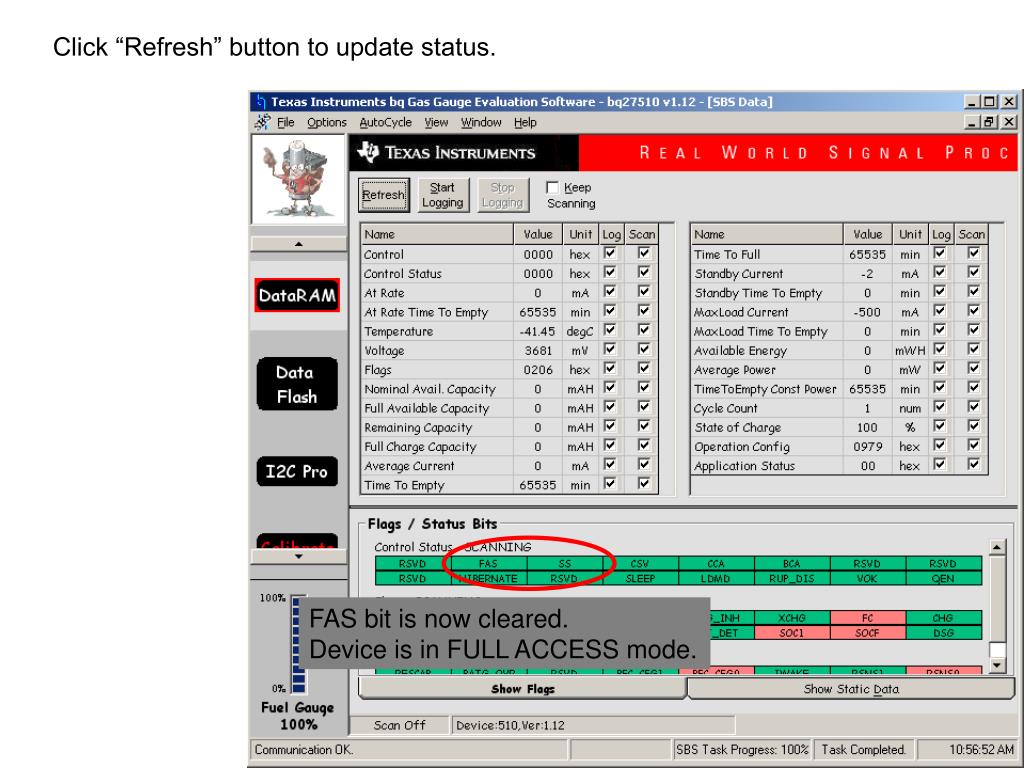Click the SLEEP status bit

click(640, 579)
